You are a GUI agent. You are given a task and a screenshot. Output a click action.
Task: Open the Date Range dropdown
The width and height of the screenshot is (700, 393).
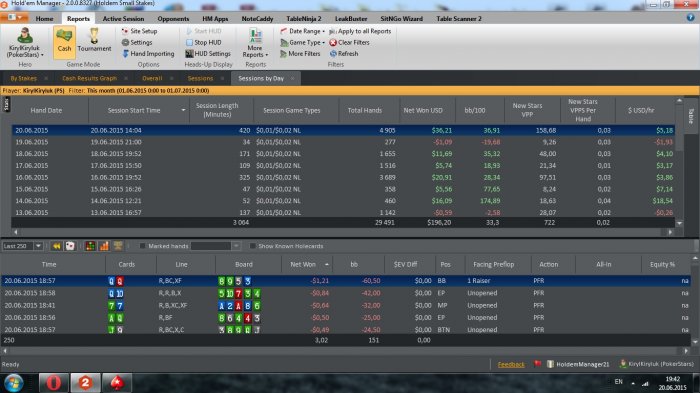pos(302,31)
